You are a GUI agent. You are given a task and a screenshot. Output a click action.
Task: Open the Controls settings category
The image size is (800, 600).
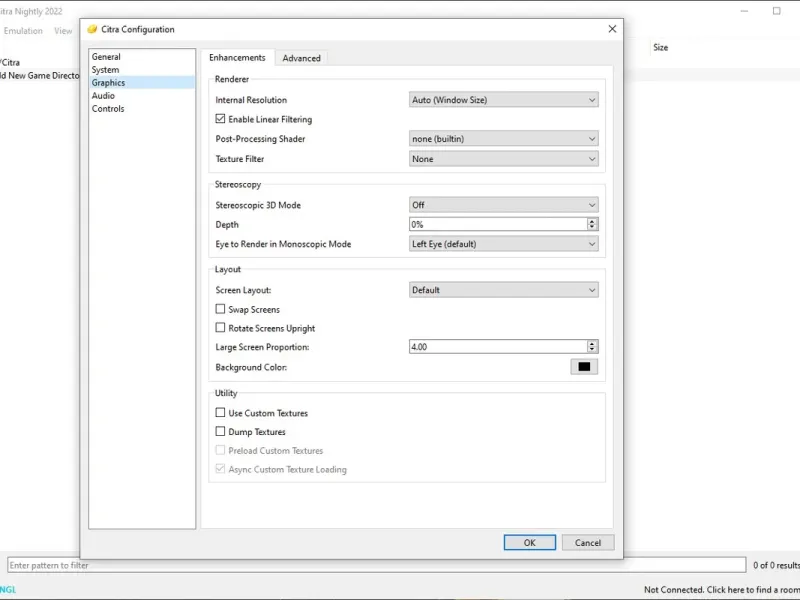pyautogui.click(x=142, y=109)
